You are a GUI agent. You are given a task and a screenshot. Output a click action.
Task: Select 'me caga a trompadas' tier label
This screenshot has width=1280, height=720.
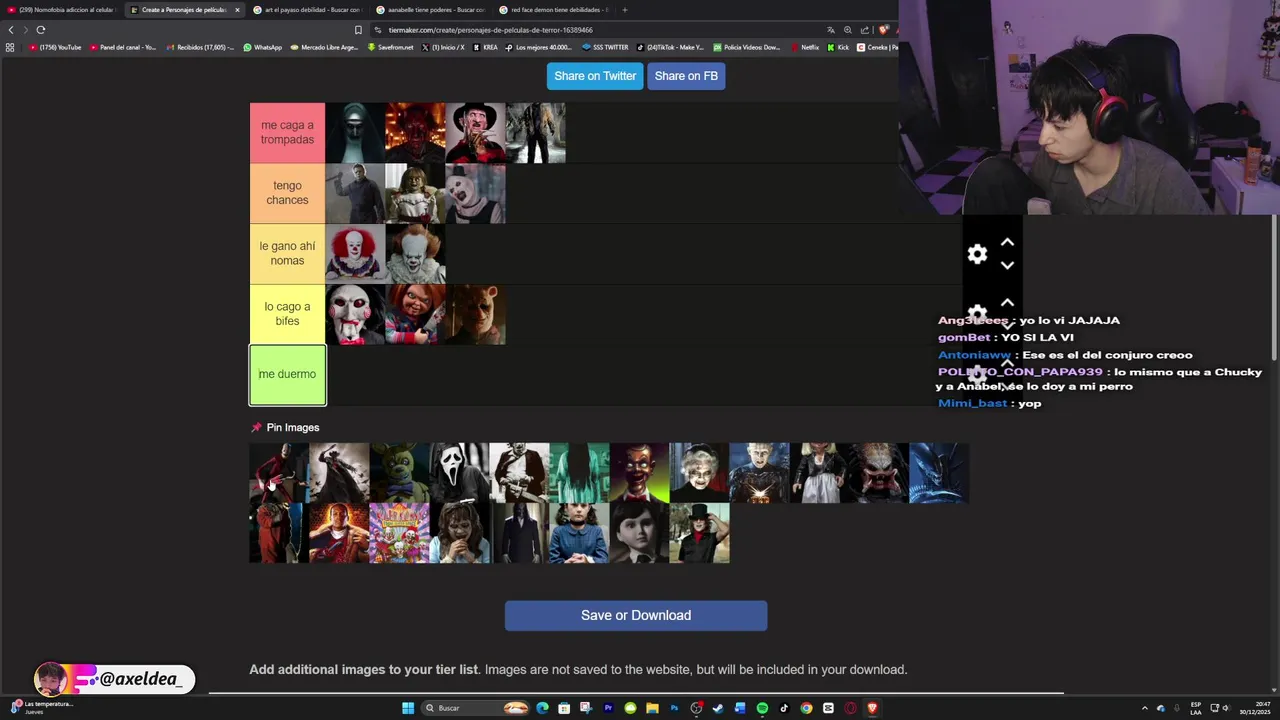pyautogui.click(x=287, y=132)
